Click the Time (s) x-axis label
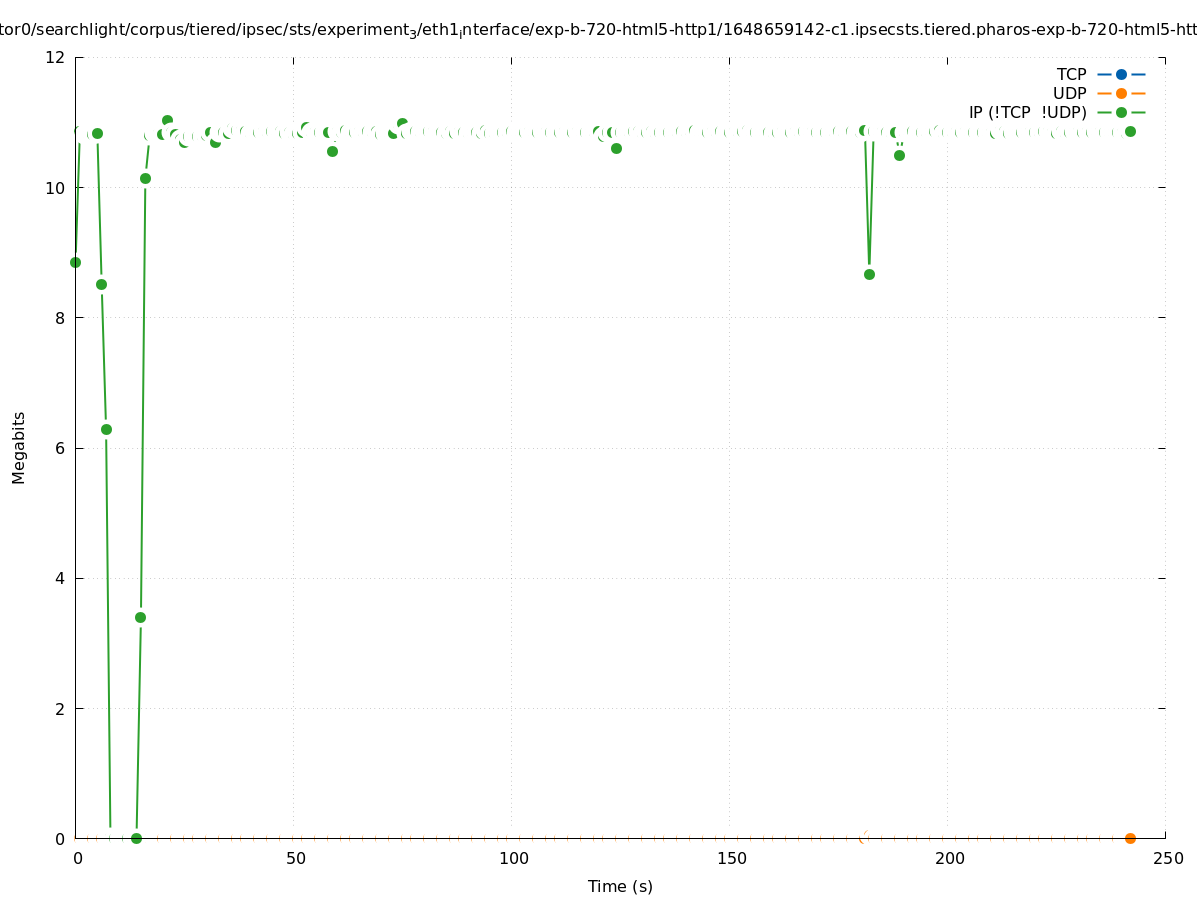This screenshot has height=900, width=1197. pos(620,886)
